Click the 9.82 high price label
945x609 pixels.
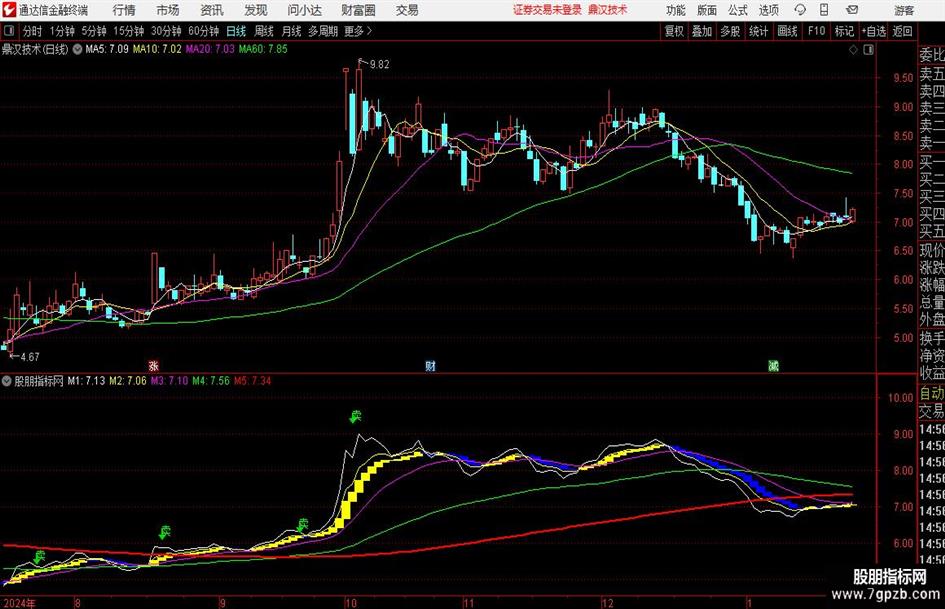pyautogui.click(x=380, y=65)
